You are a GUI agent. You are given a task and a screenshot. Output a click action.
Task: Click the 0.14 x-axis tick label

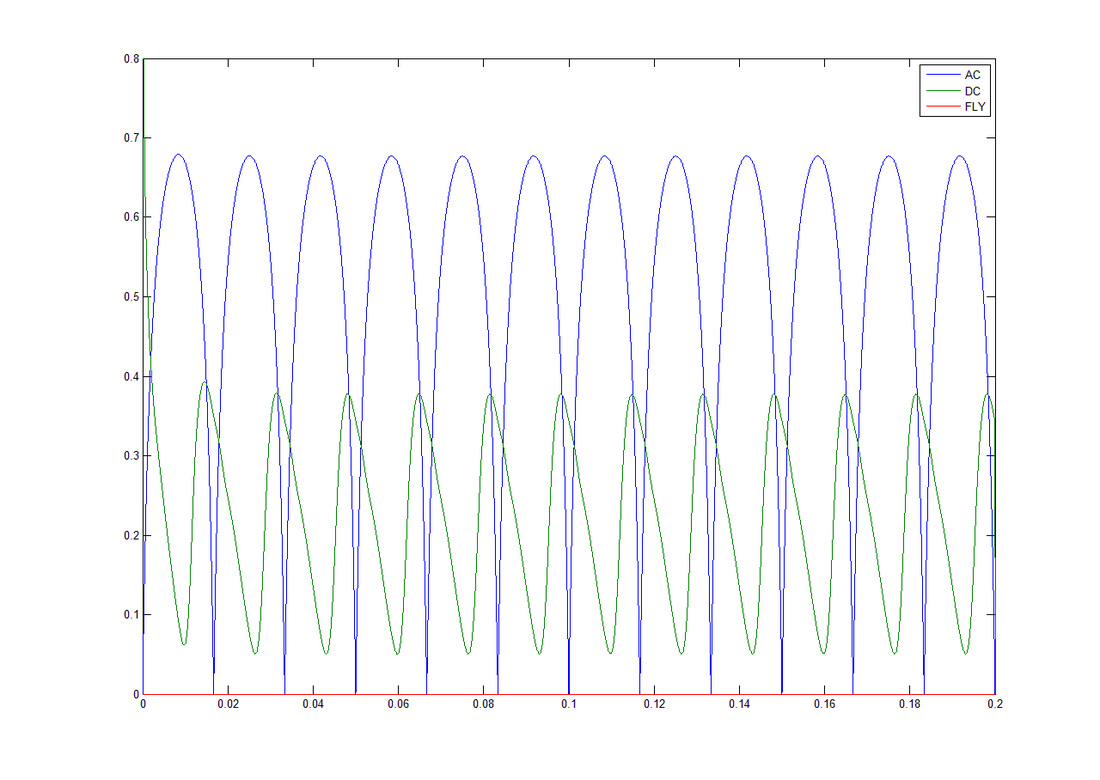pyautogui.click(x=739, y=705)
